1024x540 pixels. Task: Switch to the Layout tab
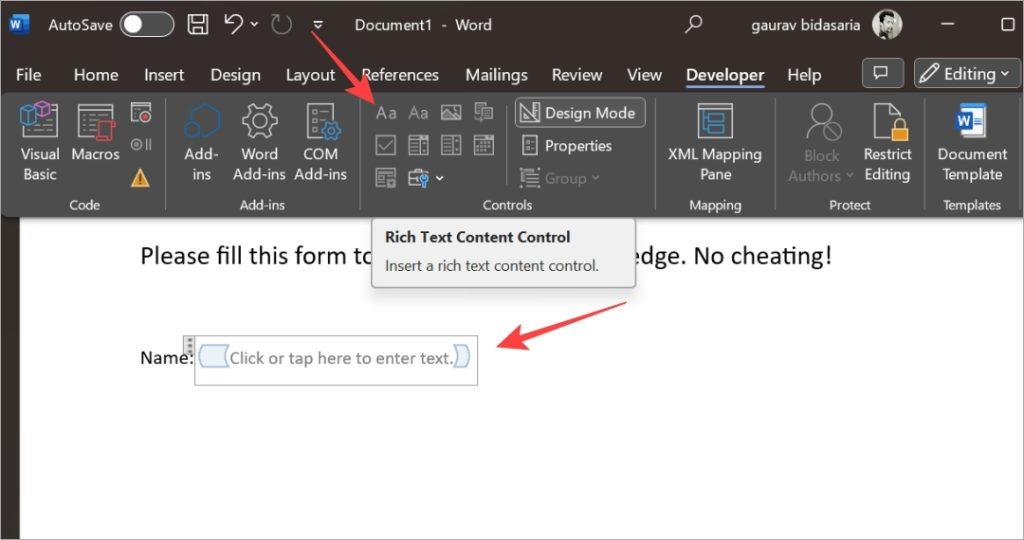pyautogui.click(x=310, y=75)
